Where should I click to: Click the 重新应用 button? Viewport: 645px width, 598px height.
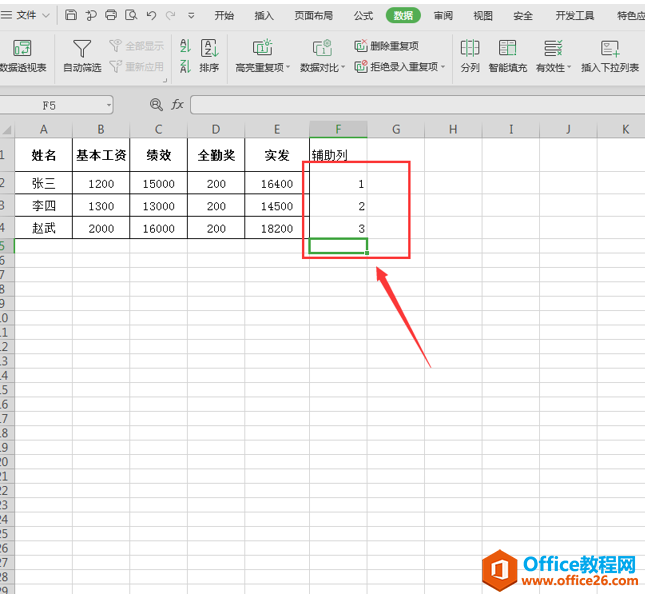[137, 66]
